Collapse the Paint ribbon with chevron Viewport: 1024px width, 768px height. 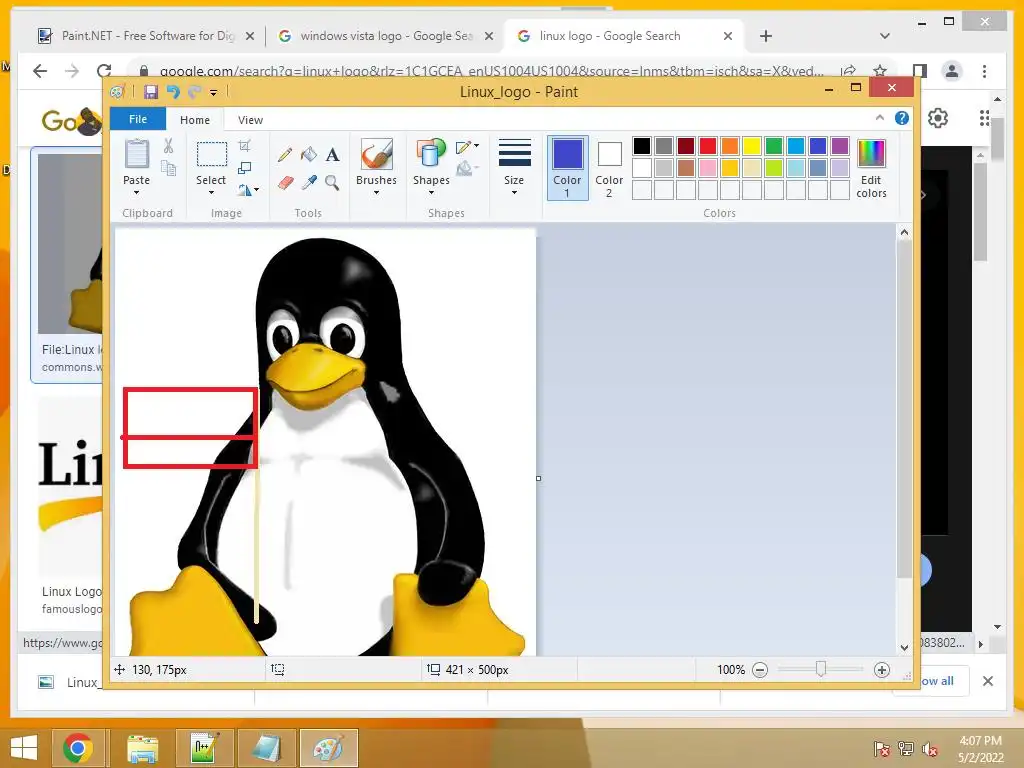pyautogui.click(x=880, y=118)
